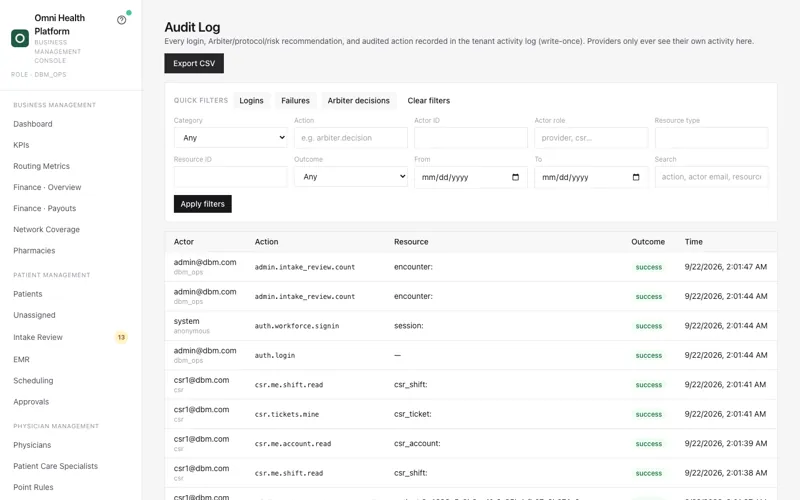
Task: Apply the Logins quick filter
Action: pyautogui.click(x=252, y=101)
